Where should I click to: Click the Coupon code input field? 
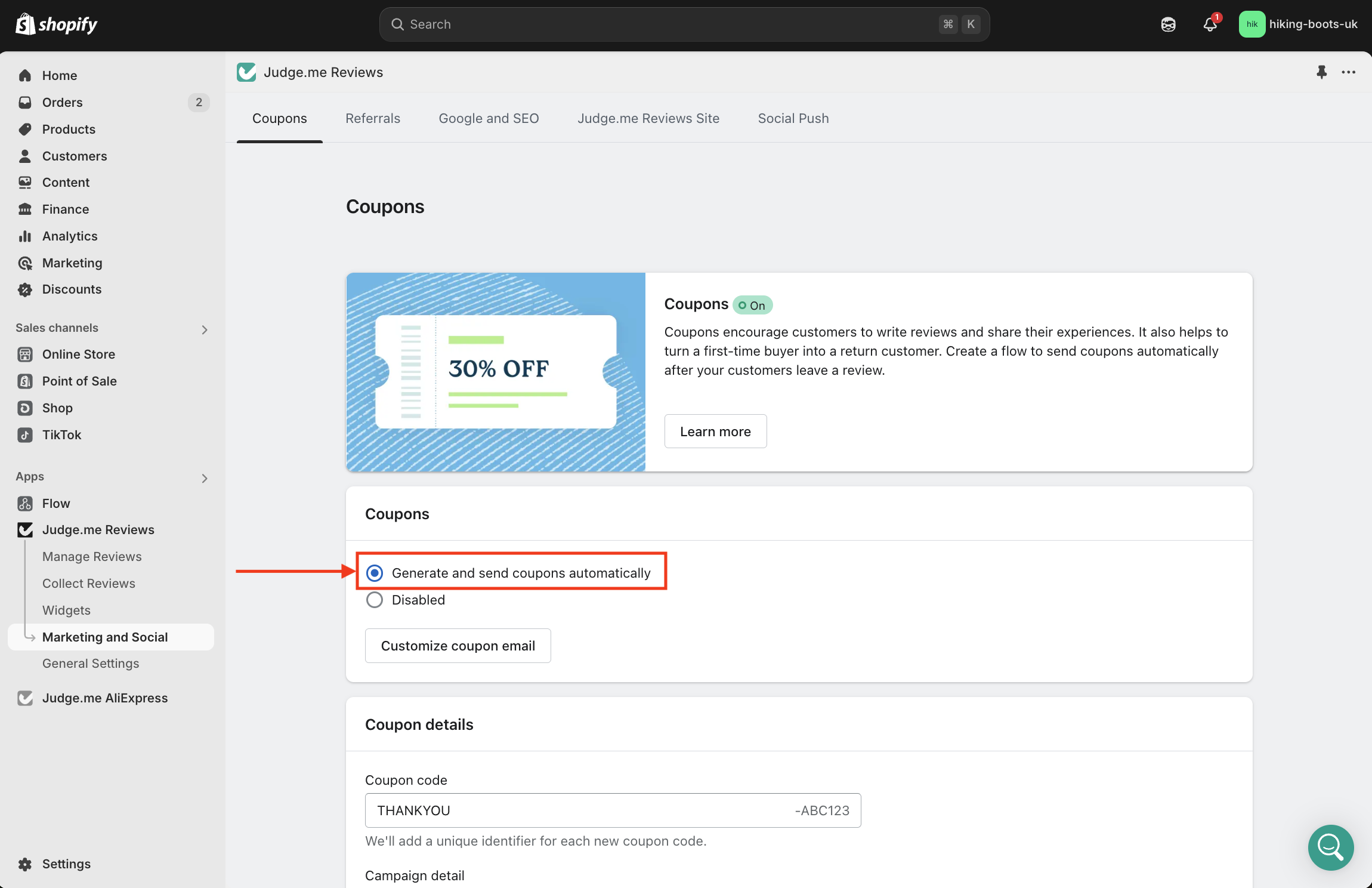(579, 810)
